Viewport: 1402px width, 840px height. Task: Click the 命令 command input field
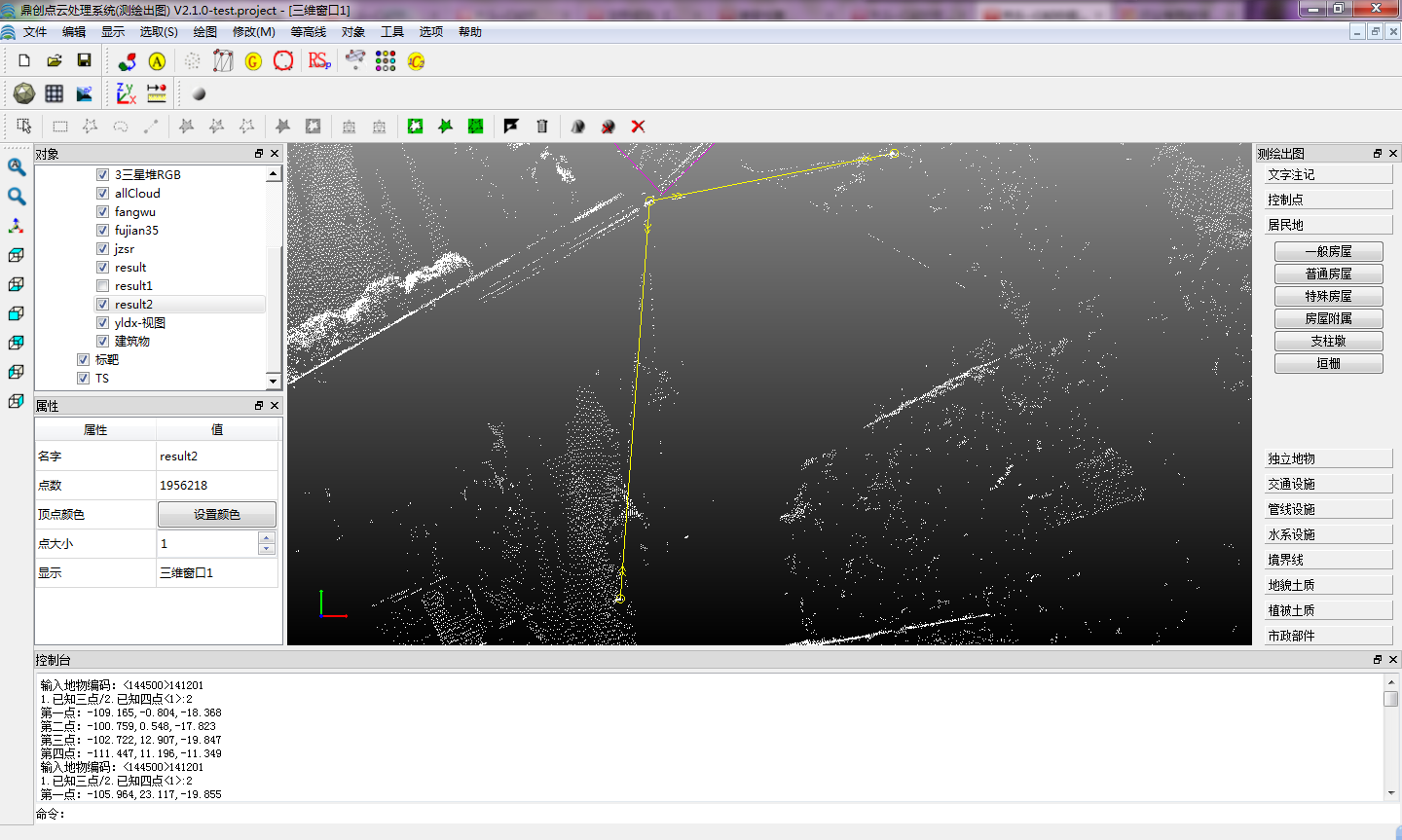point(720,814)
